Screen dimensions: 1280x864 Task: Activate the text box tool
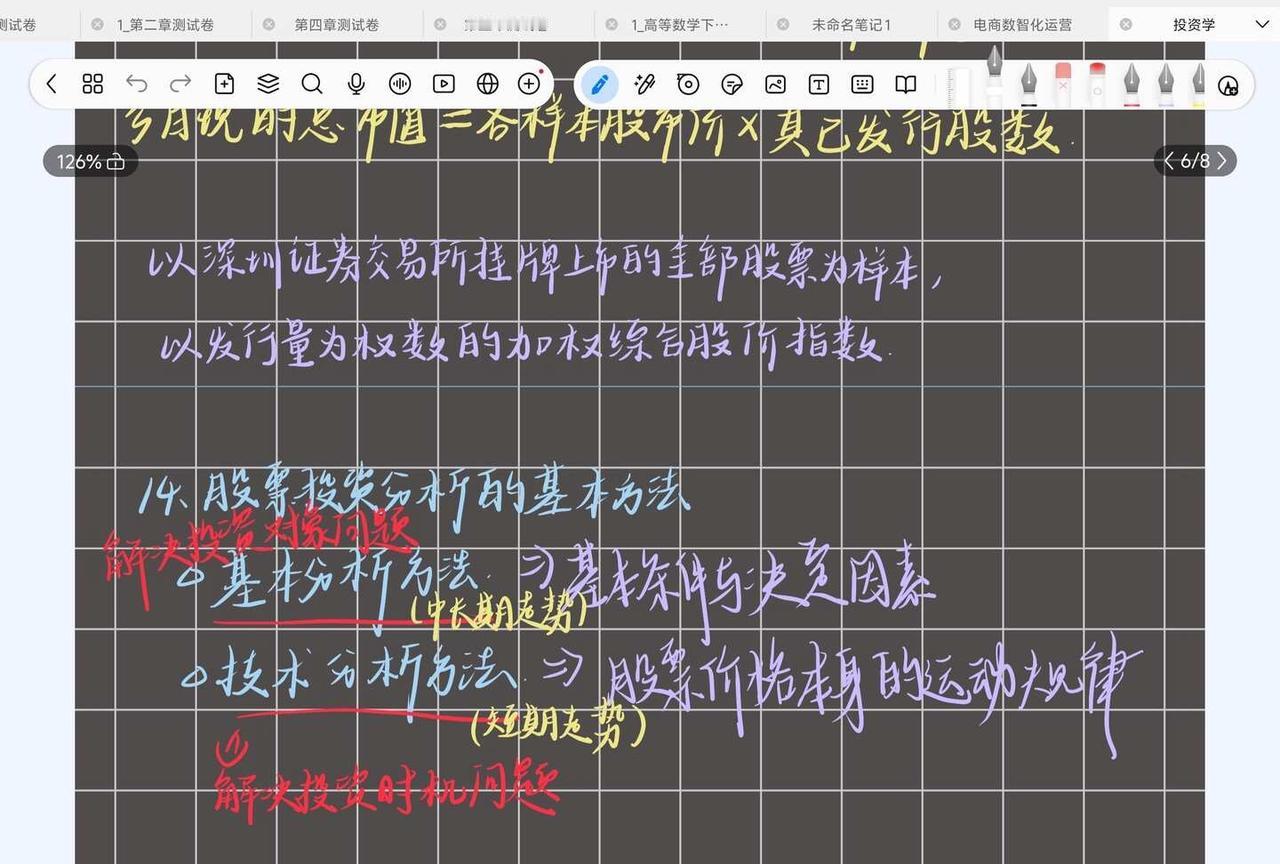pyautogui.click(x=819, y=84)
